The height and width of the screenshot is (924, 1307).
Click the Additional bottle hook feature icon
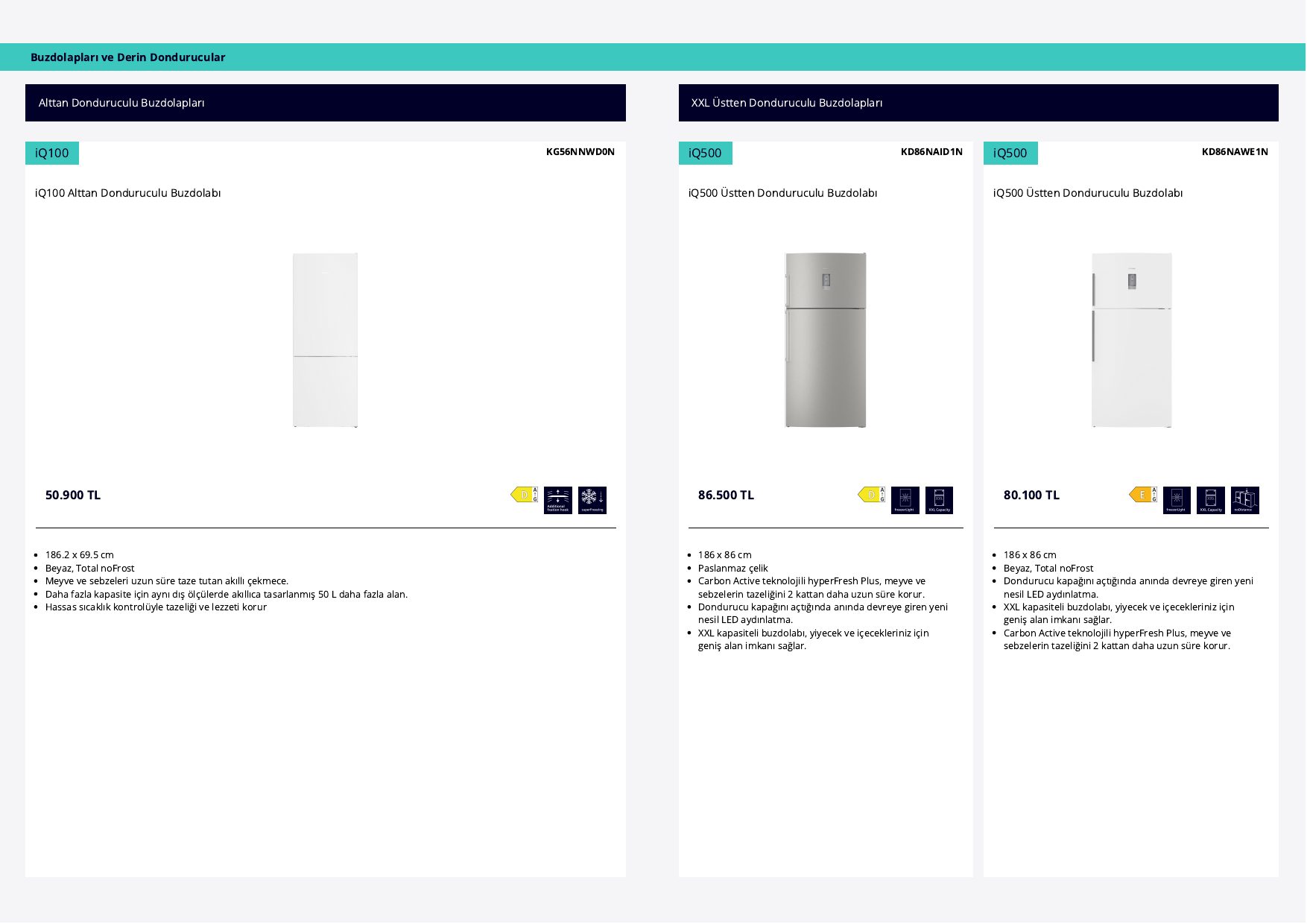tap(558, 501)
